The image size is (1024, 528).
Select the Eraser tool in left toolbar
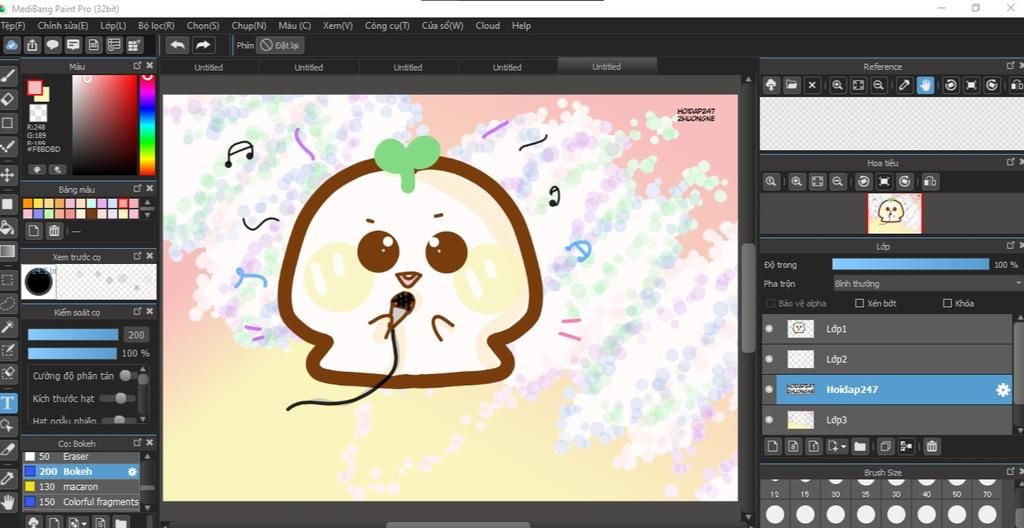(7, 99)
